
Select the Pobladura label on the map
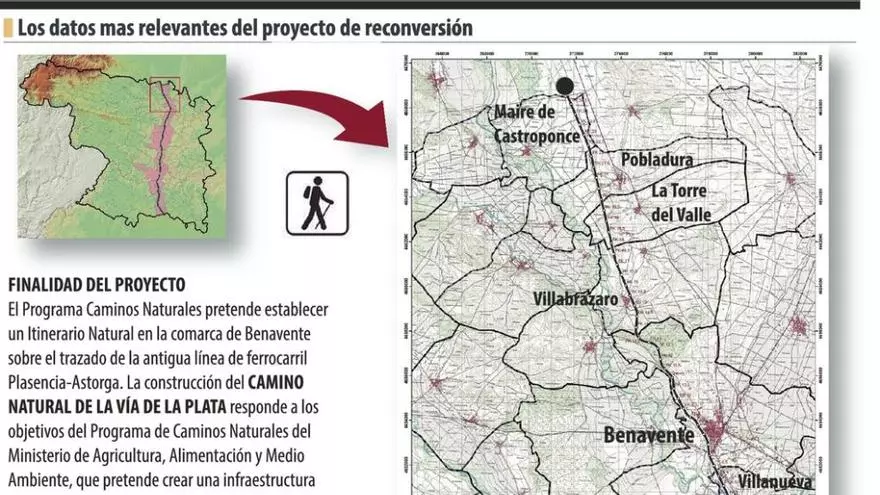657,160
